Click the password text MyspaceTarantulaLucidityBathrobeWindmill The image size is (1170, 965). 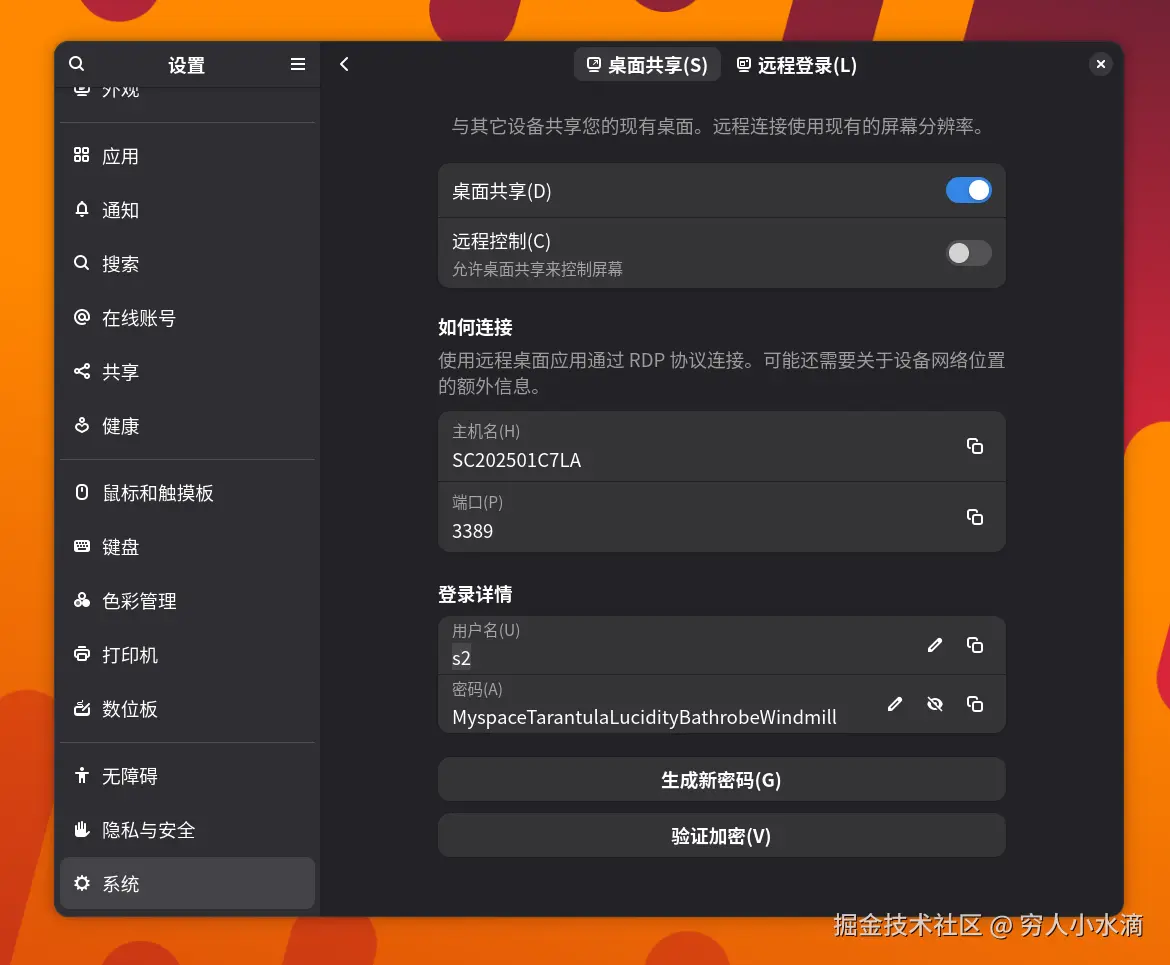click(x=644, y=717)
